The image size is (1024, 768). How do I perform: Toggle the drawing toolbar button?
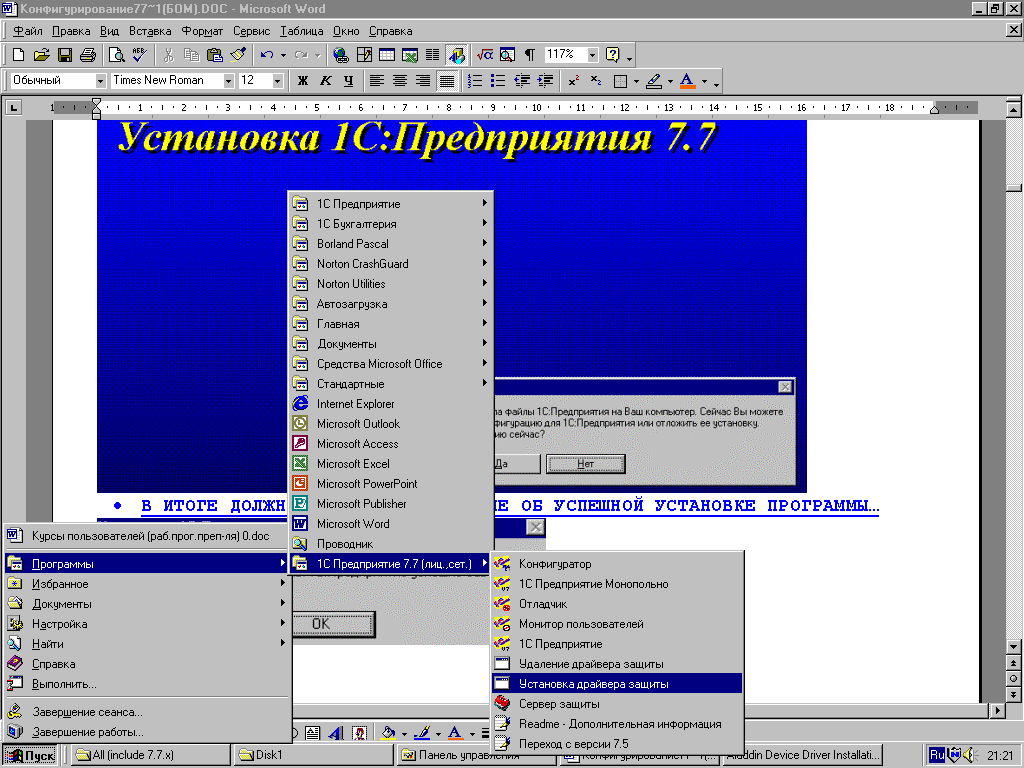(x=456, y=55)
